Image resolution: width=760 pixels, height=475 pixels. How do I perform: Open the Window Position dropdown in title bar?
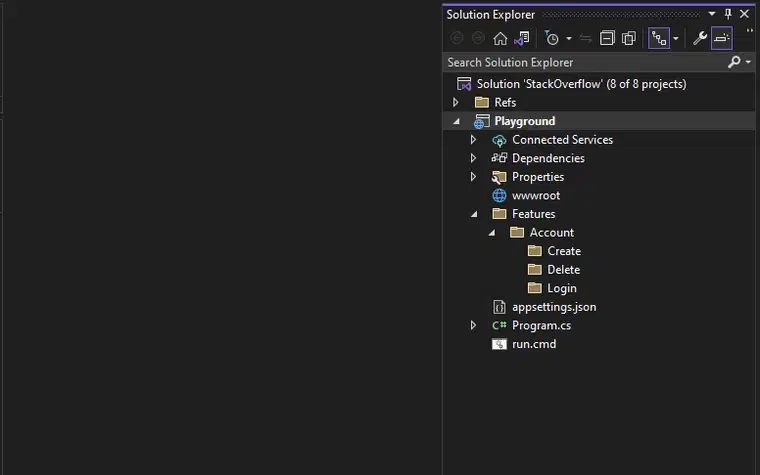pyautogui.click(x=712, y=14)
